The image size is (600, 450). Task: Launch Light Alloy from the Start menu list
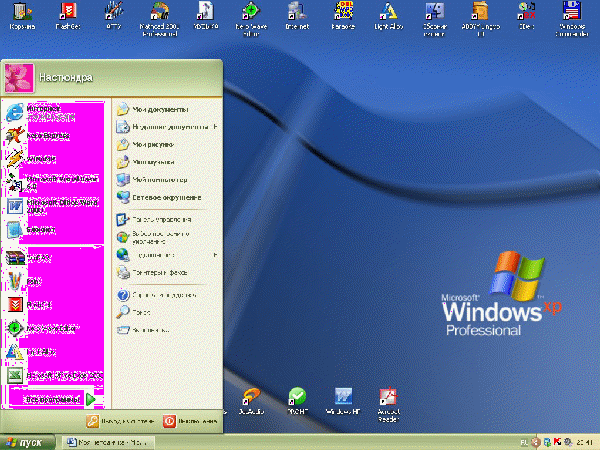point(54,352)
